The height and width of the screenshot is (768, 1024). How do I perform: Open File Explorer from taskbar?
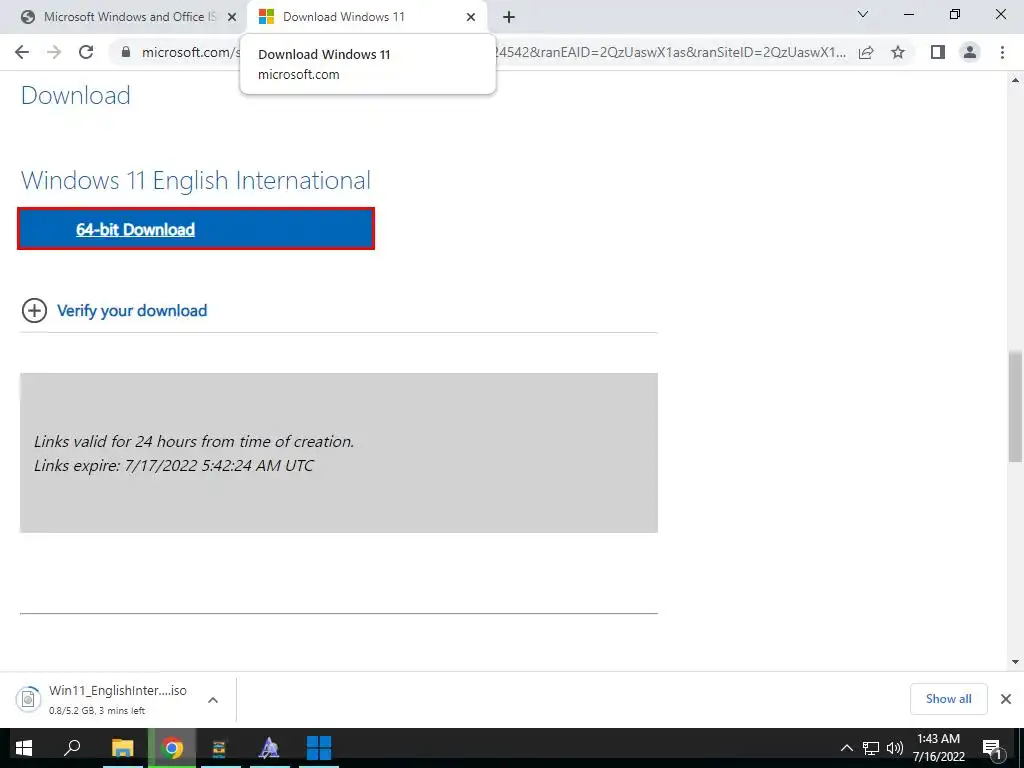(x=122, y=748)
